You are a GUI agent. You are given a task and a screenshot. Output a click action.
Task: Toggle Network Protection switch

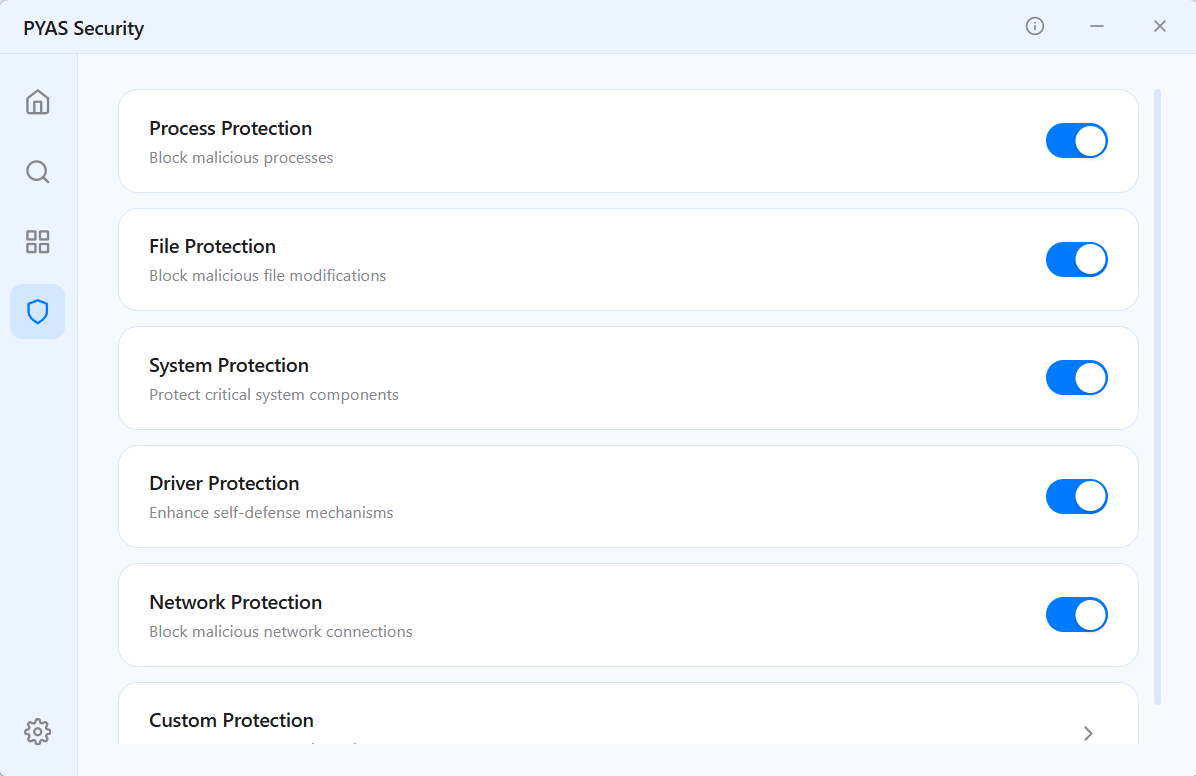1076,614
